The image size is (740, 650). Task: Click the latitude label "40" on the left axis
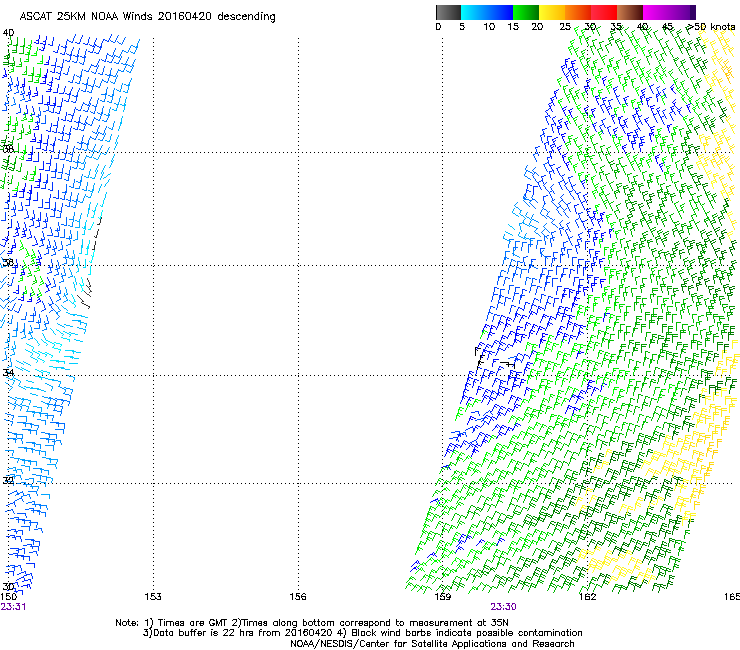pos(8,33)
